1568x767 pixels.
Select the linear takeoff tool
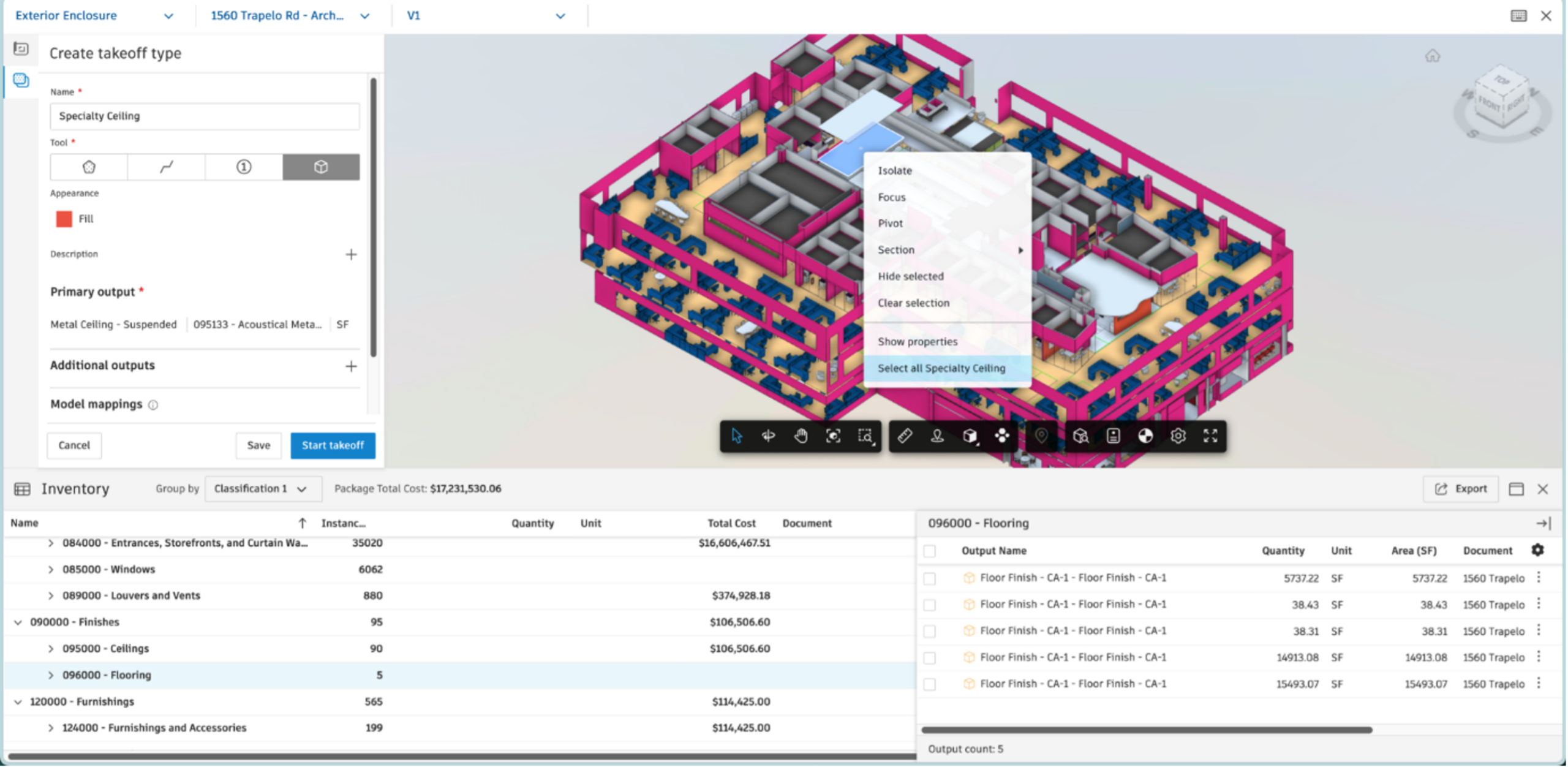167,167
